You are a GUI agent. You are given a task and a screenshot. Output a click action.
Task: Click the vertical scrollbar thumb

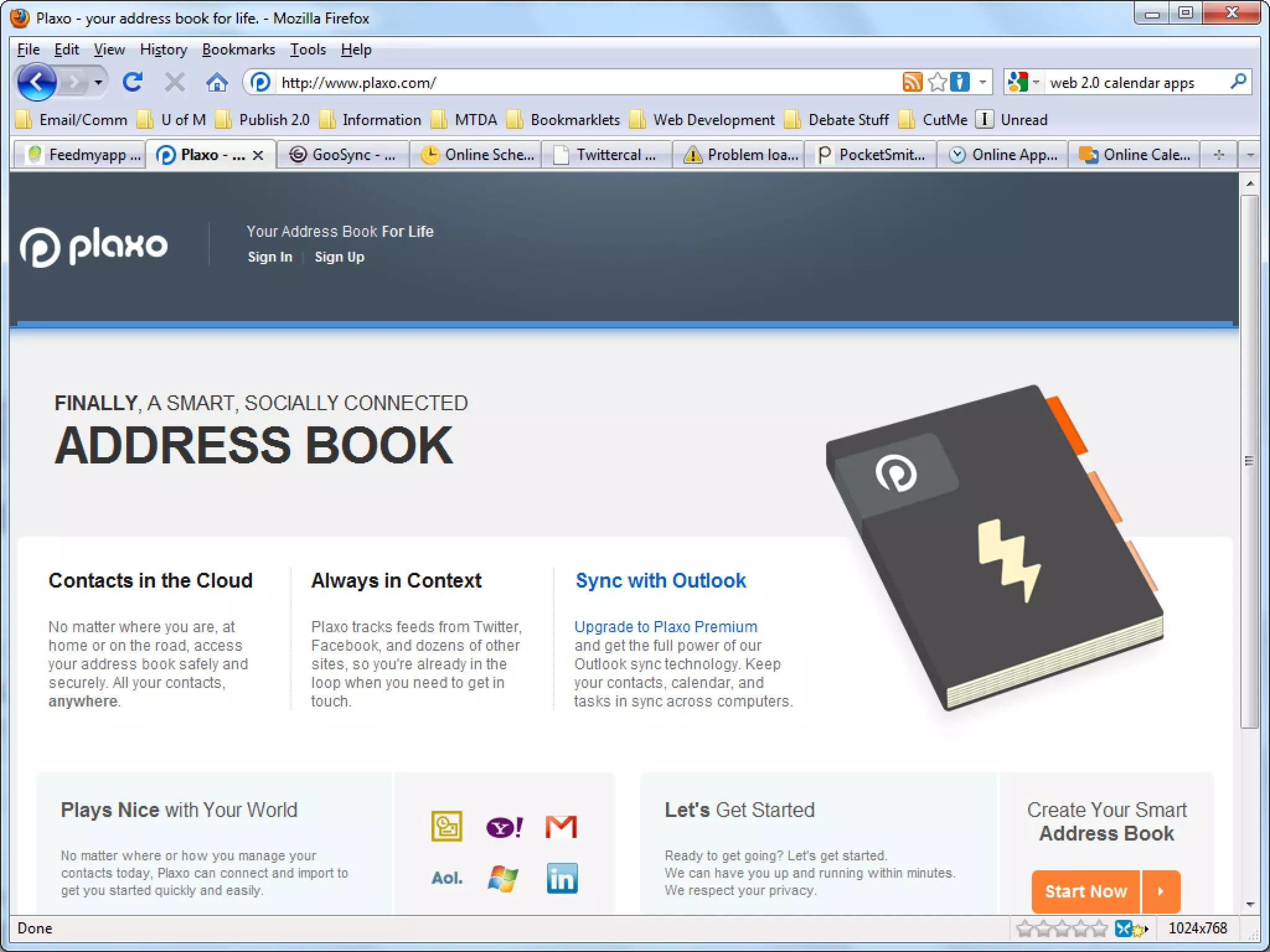pos(1250,461)
